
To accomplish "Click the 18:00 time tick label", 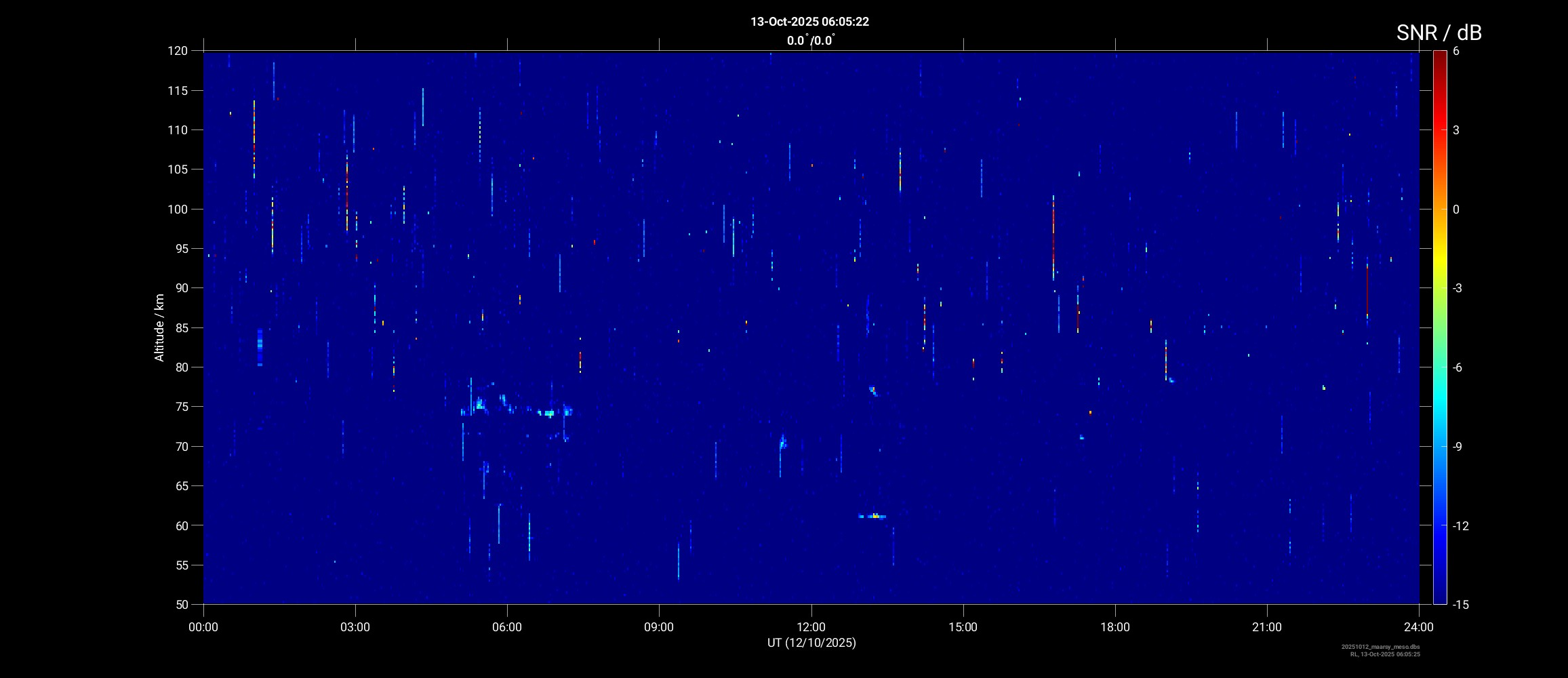I will 1114,627.
